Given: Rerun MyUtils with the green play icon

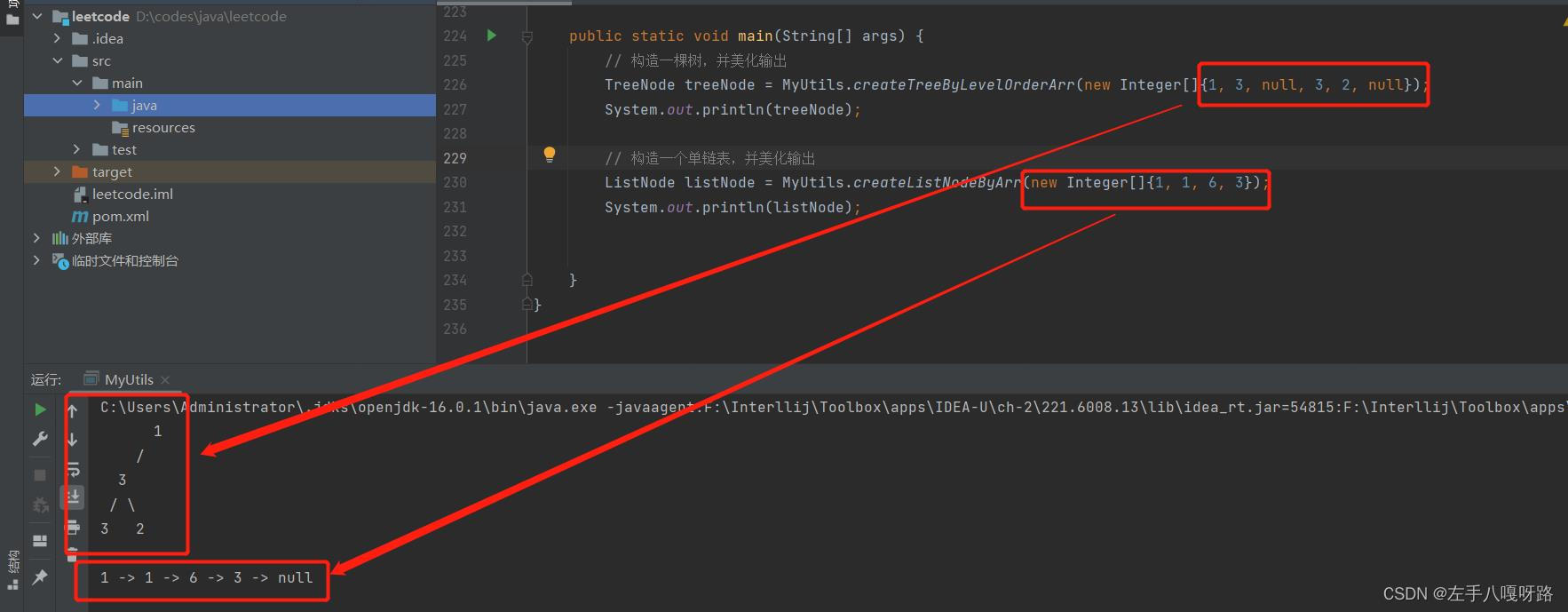Looking at the screenshot, I should coord(40,409).
